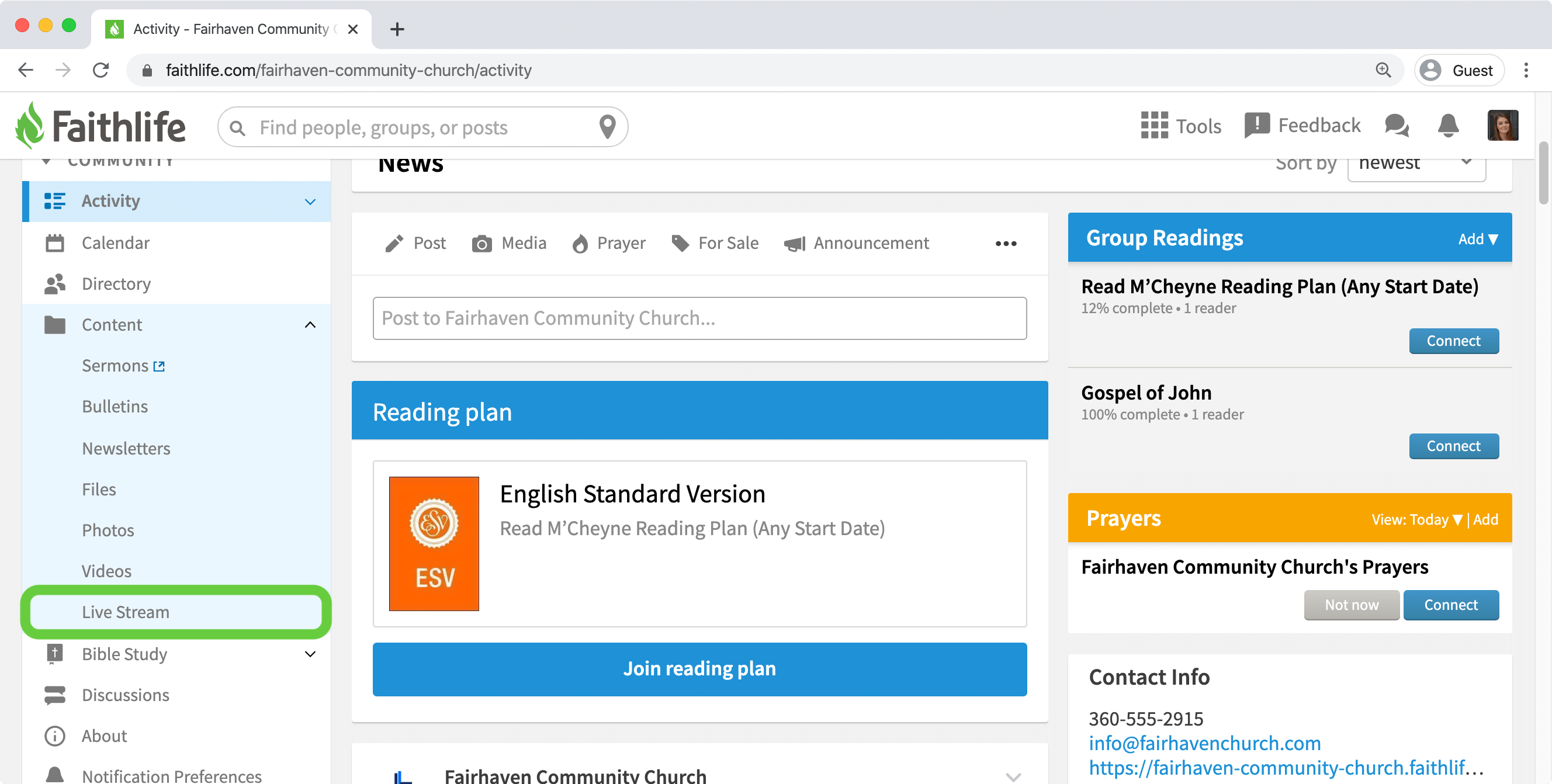
Task: Open the messages chat icon
Action: click(x=1397, y=126)
